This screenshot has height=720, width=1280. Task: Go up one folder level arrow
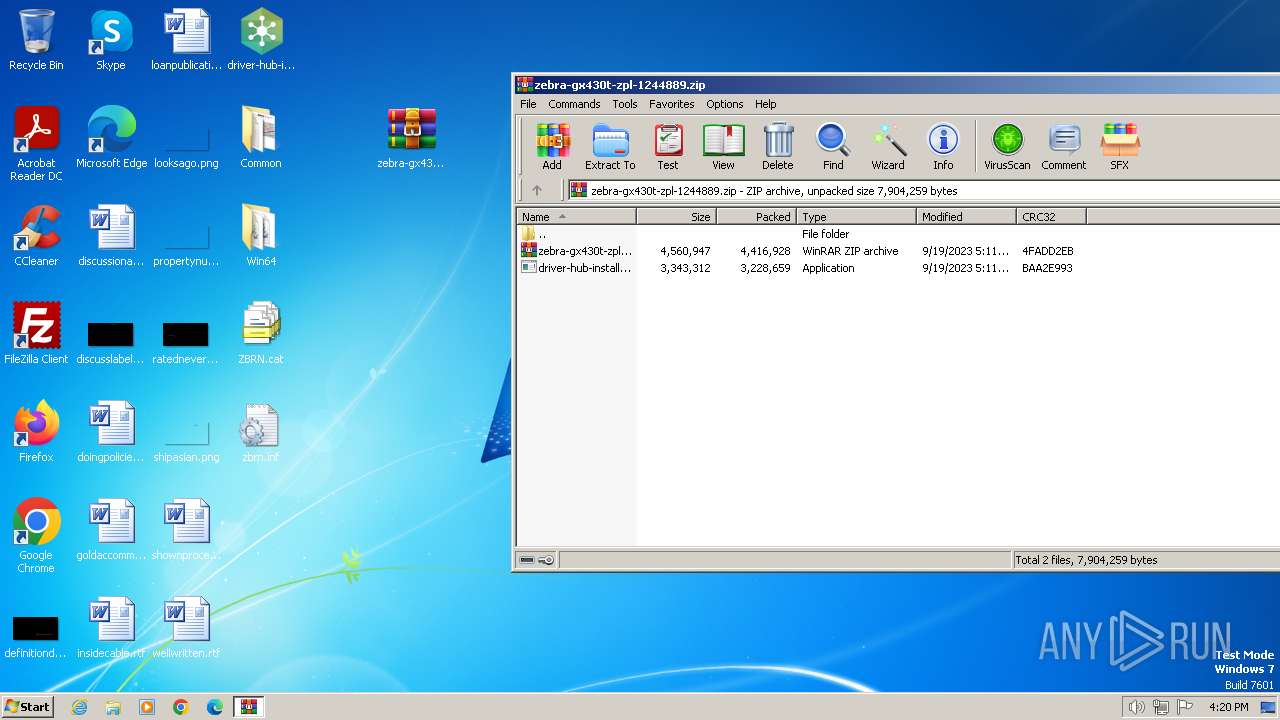click(537, 190)
